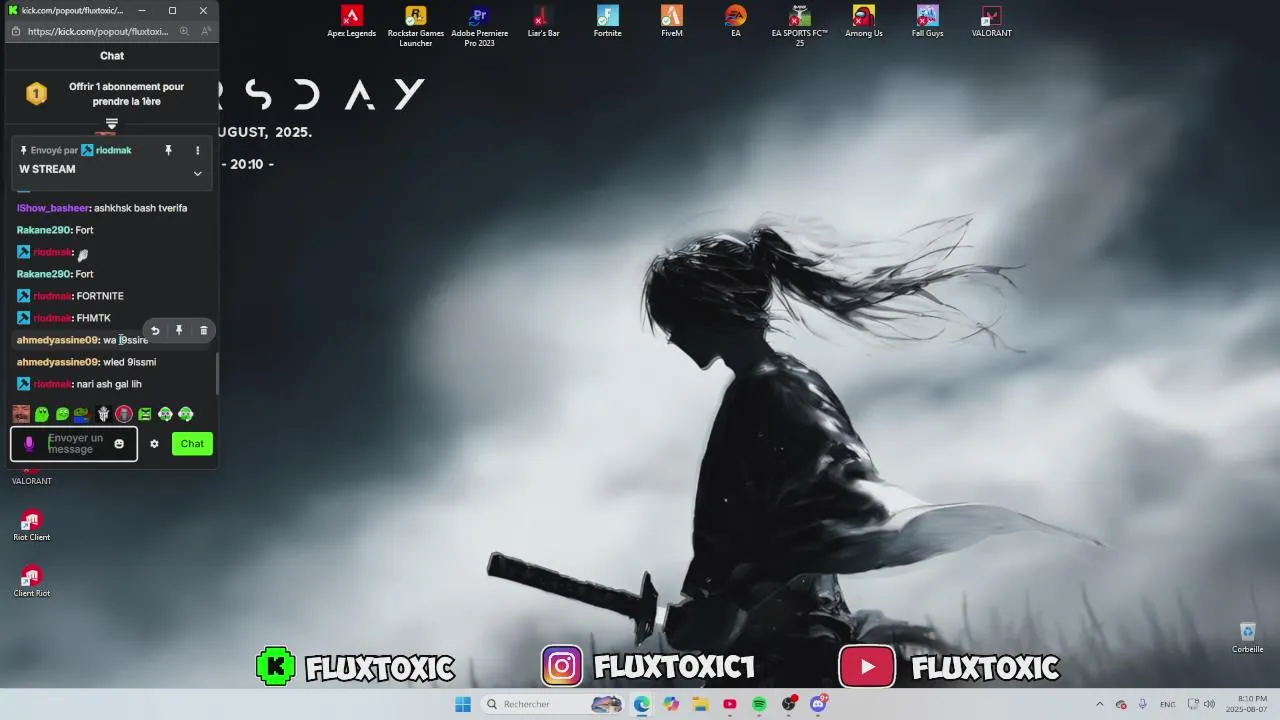Click riodmak's name on the FORTNITE message
1280x720 pixels.
coord(53,296)
